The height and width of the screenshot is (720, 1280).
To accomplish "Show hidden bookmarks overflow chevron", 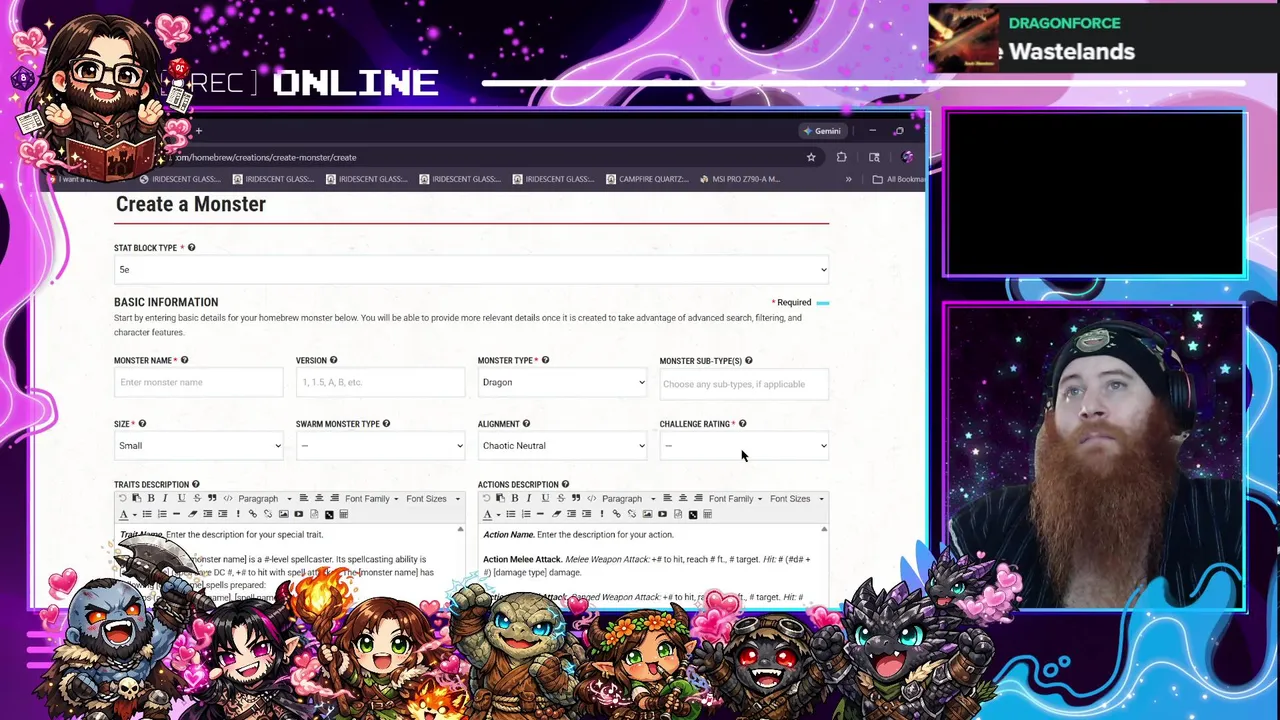I will (848, 179).
